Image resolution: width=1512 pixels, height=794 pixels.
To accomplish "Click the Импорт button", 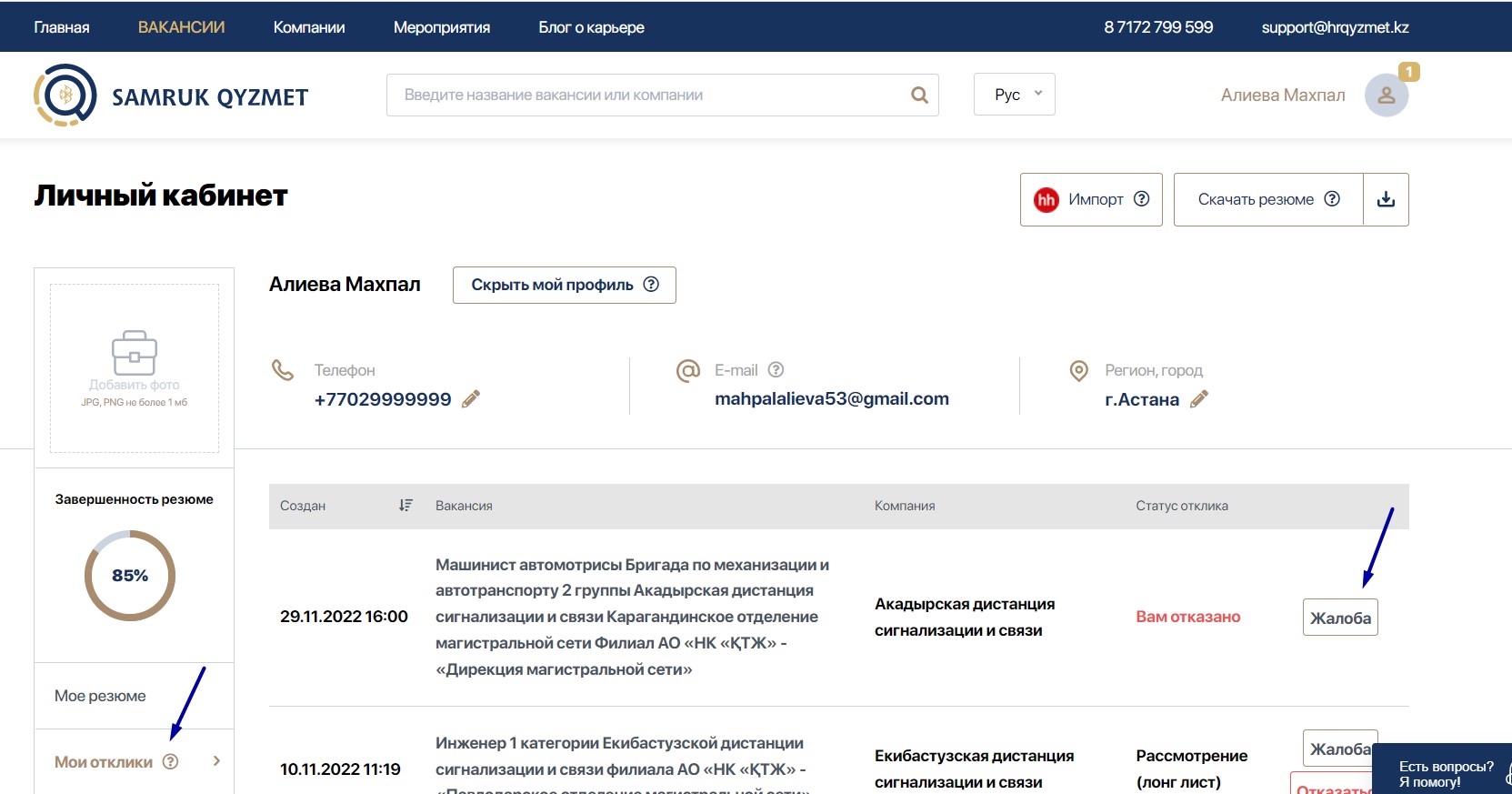I will [1091, 199].
